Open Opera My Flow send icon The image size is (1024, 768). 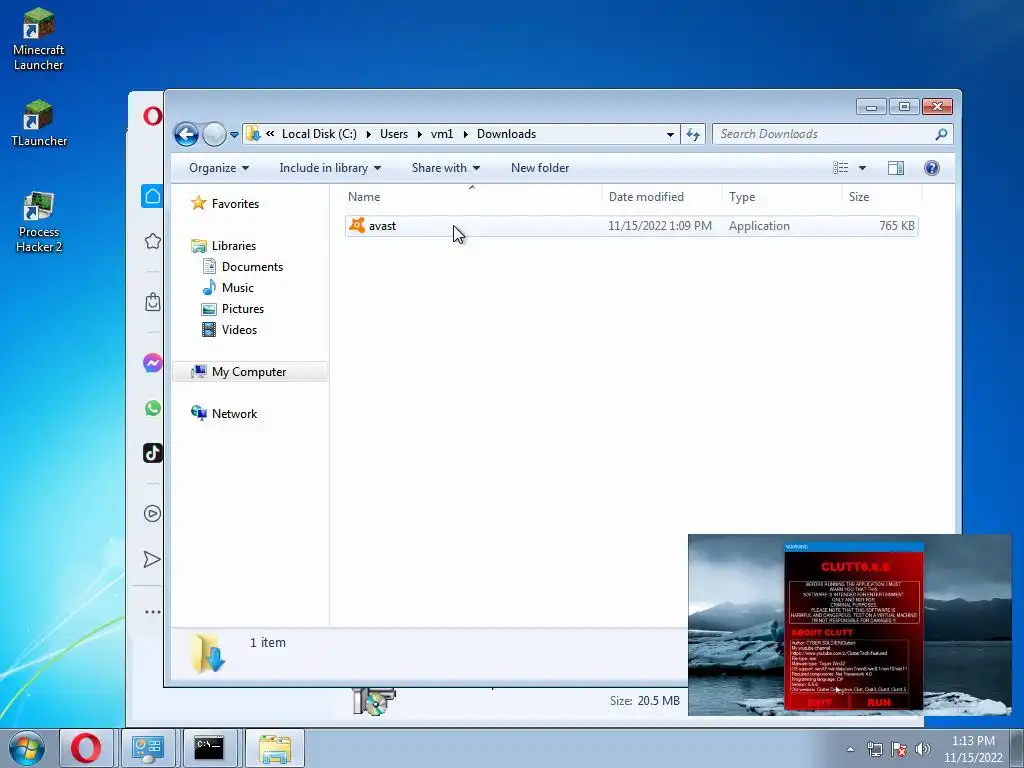(x=152, y=559)
